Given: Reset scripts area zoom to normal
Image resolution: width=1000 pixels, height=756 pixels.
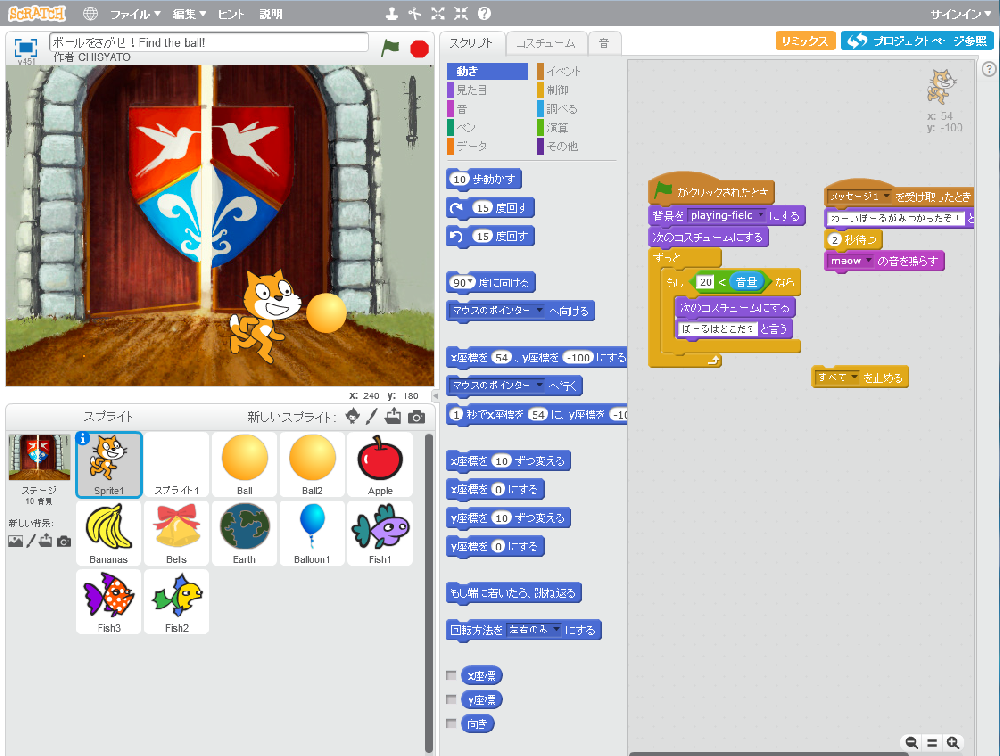Looking at the screenshot, I should click(932, 743).
